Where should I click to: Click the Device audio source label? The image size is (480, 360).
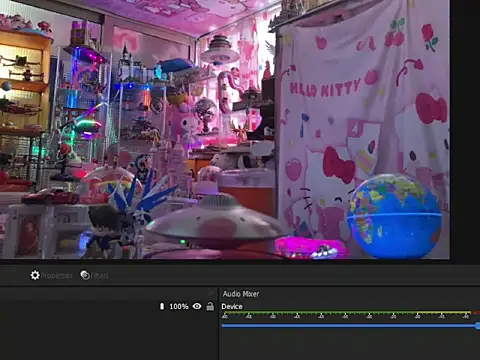coord(232,306)
